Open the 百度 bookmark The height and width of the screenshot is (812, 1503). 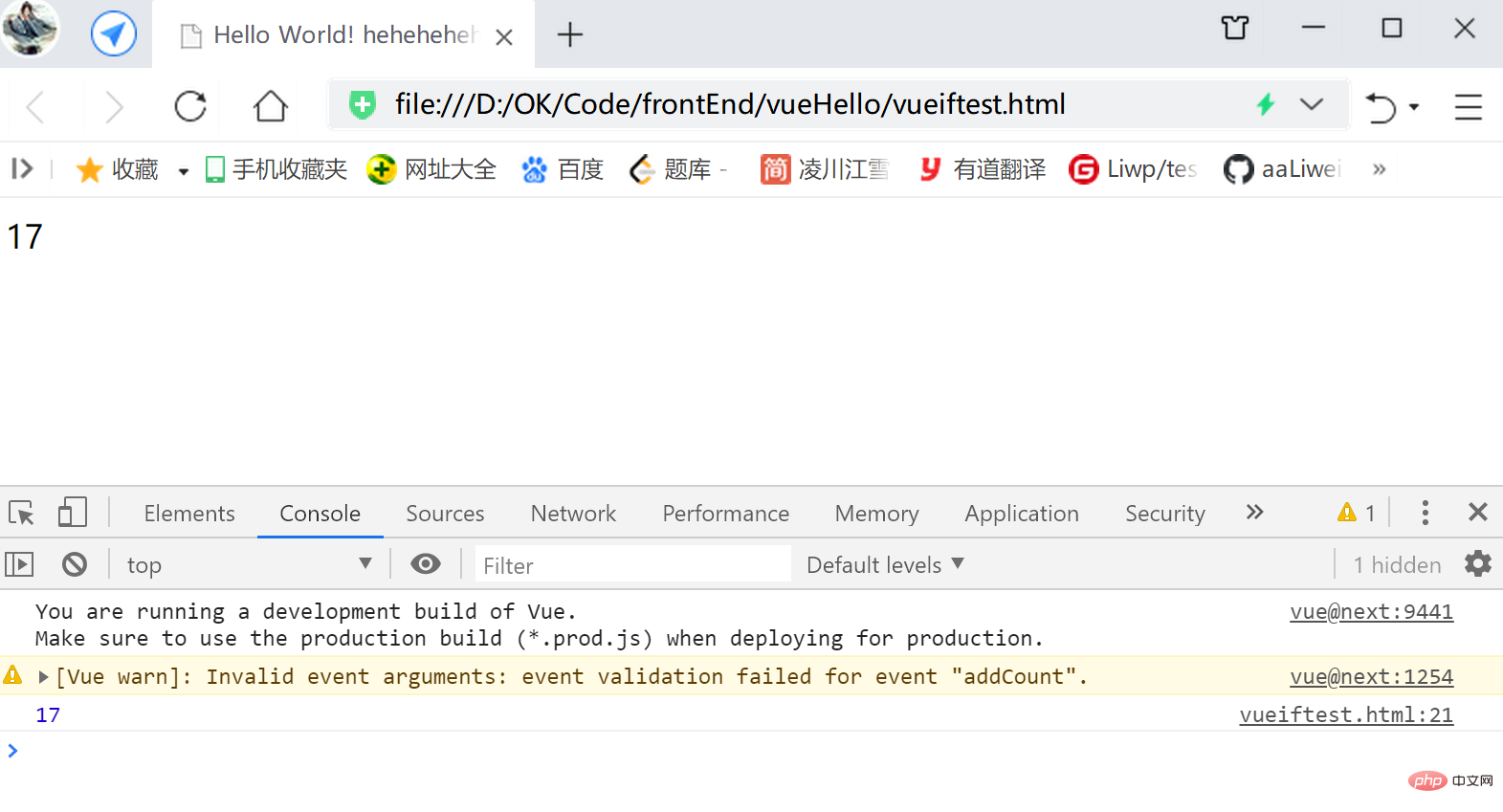coord(563,169)
